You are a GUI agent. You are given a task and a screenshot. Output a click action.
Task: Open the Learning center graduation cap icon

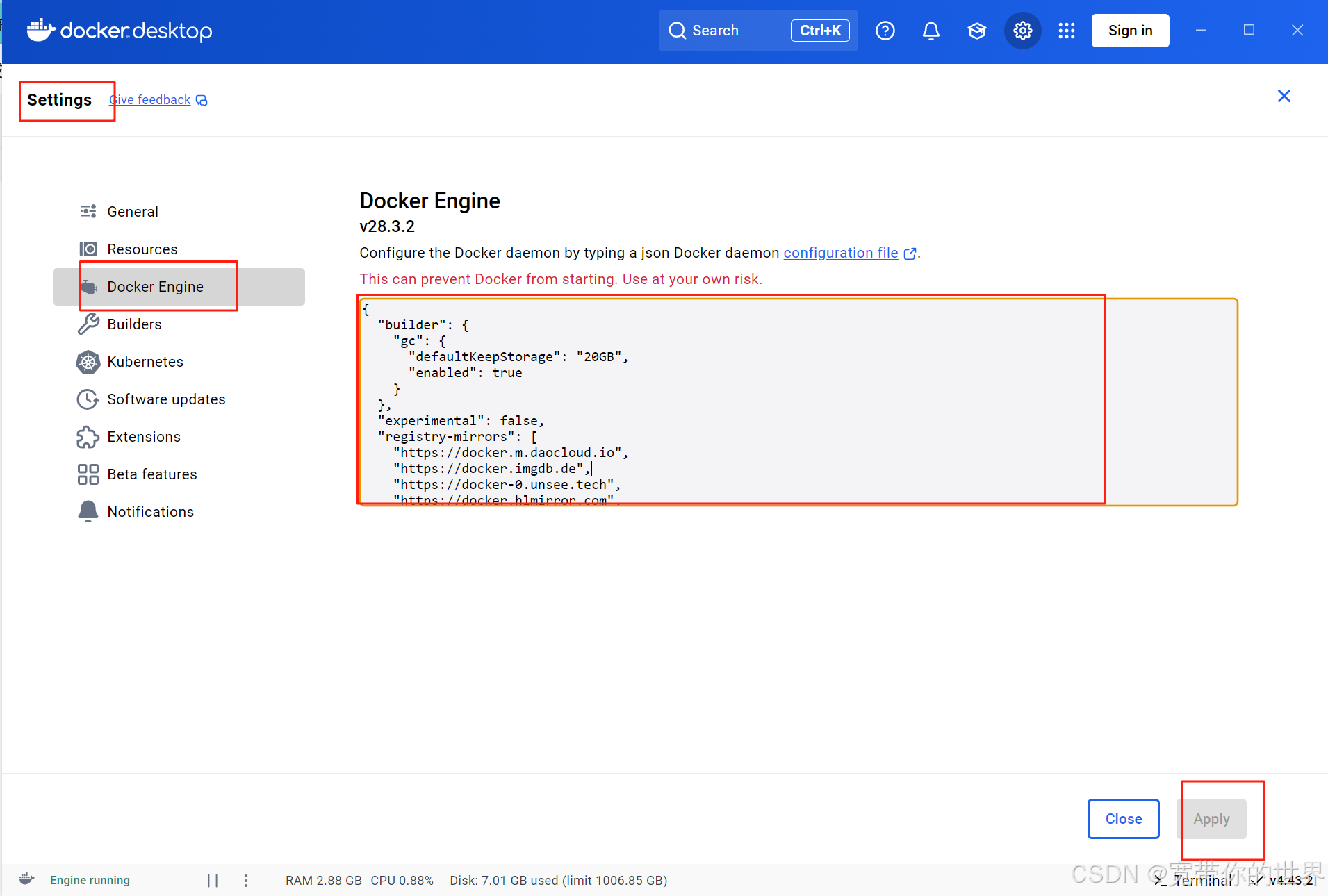coord(976,31)
